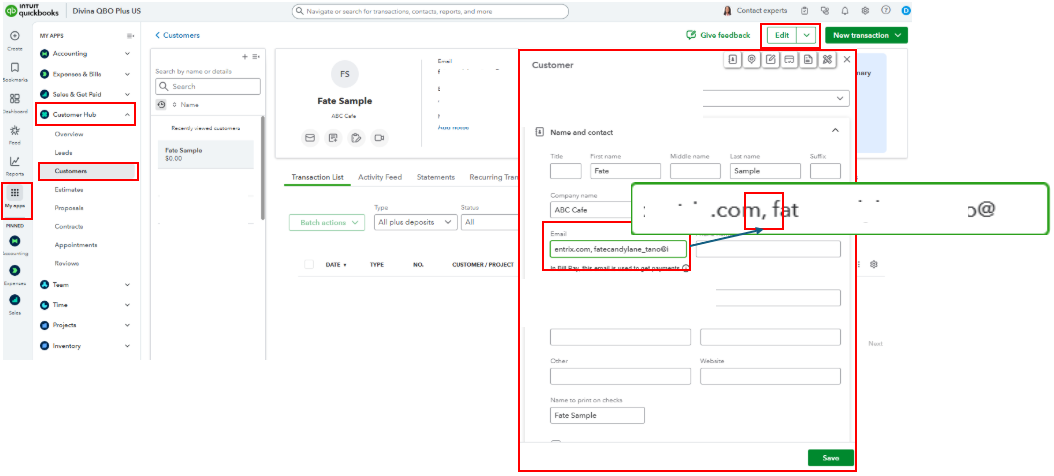Select Fate Sample in the recent customers list
Image resolution: width=1054 pixels, height=476 pixels.
pyautogui.click(x=206, y=155)
